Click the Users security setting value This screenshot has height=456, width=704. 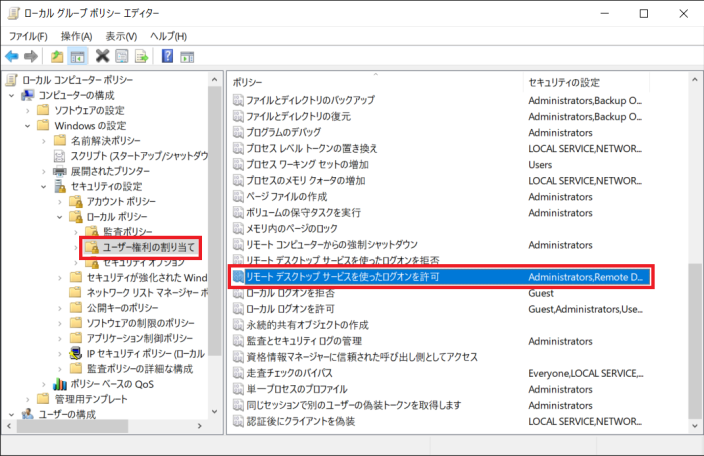tap(540, 165)
